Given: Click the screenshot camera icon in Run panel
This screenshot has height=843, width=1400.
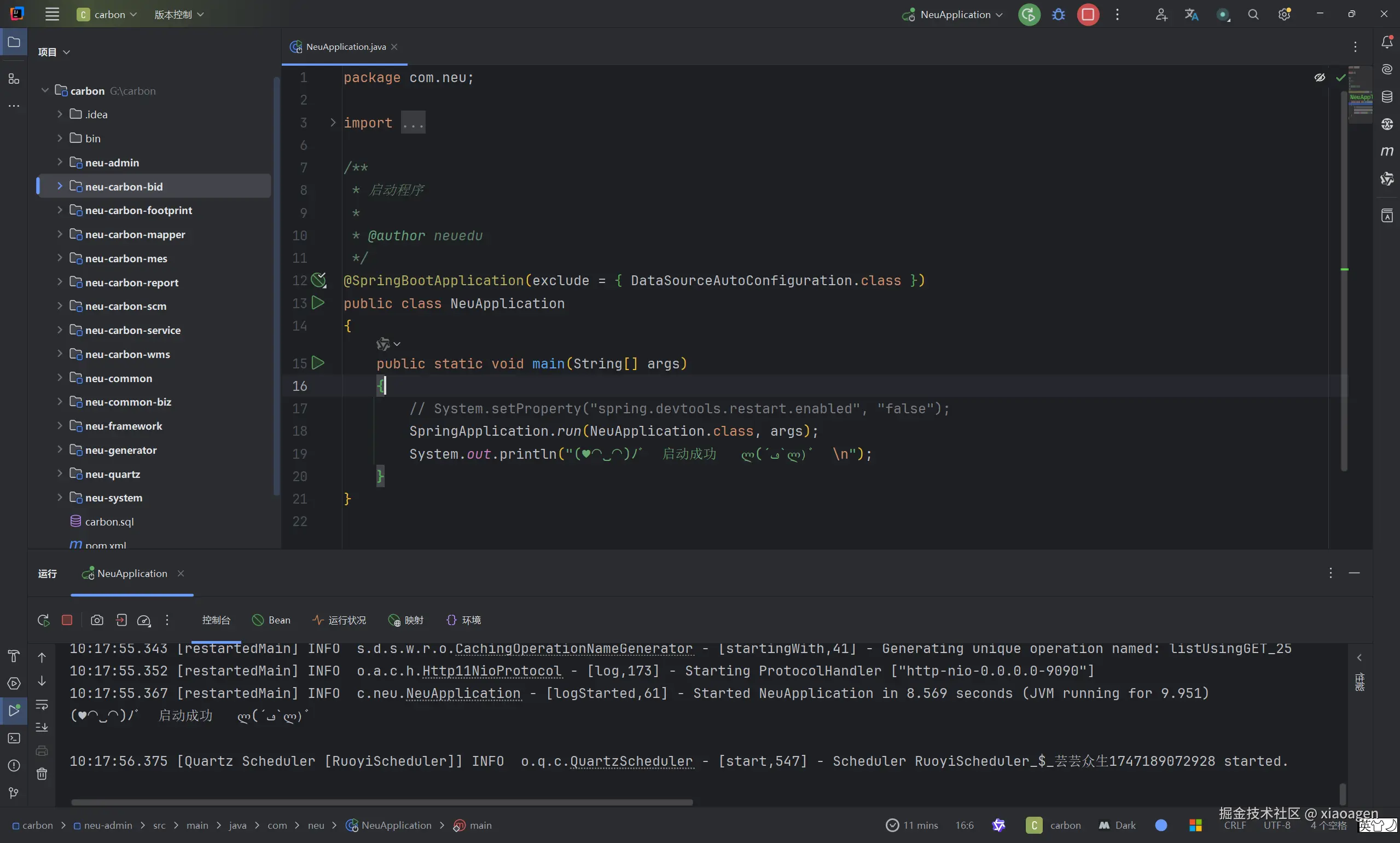Looking at the screenshot, I should 97,620.
